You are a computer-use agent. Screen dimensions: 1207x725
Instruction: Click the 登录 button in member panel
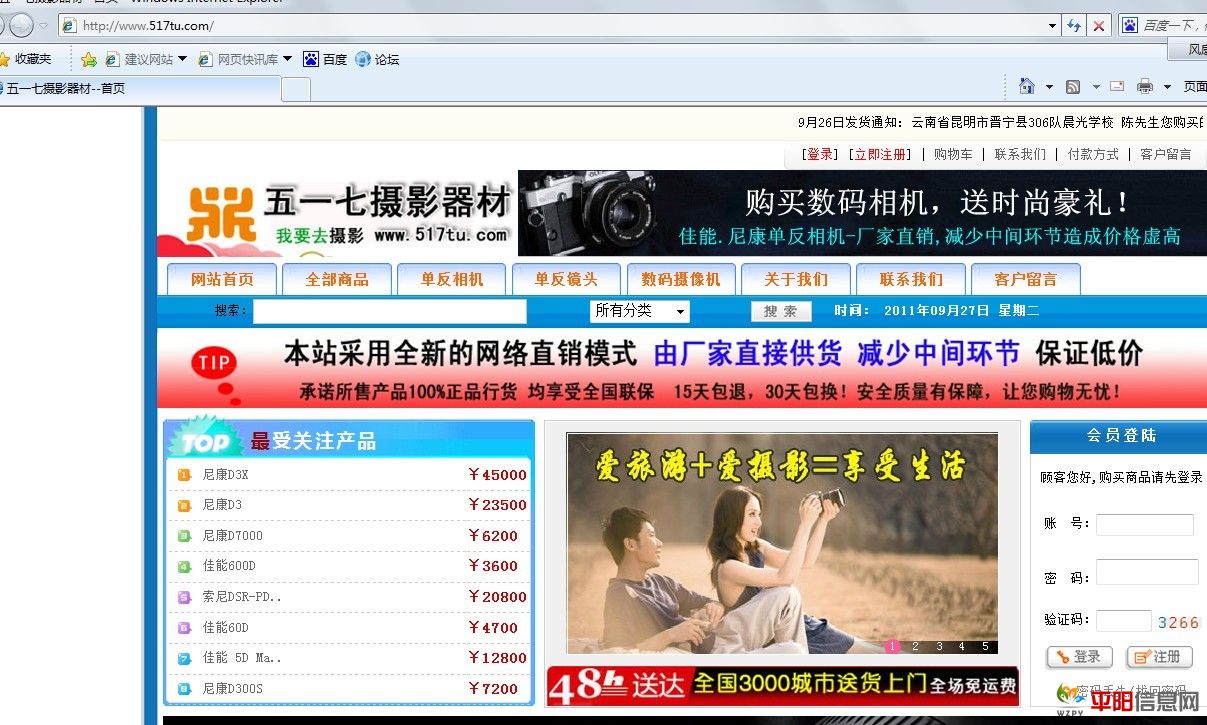click(x=1078, y=657)
